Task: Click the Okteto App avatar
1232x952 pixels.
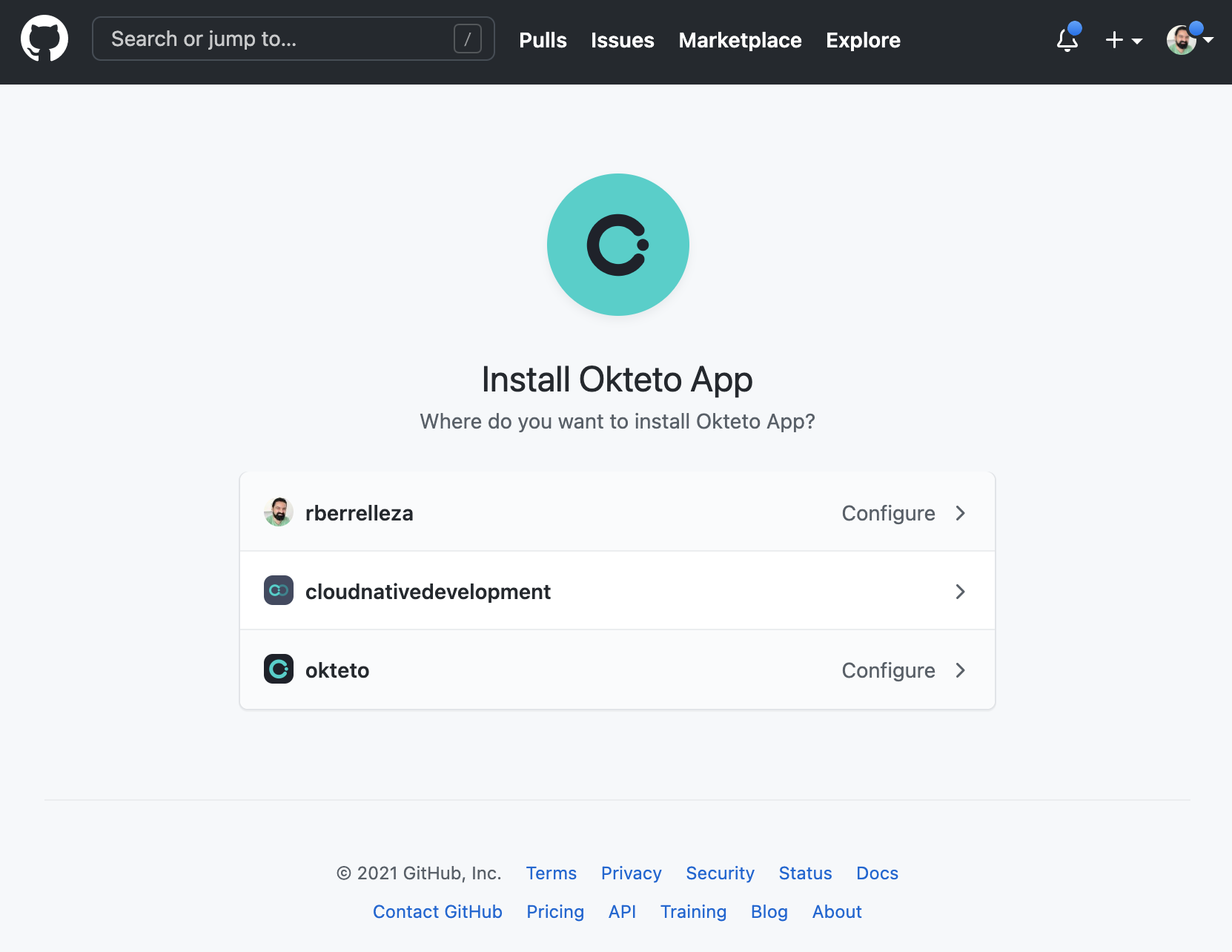Action: pos(617,245)
